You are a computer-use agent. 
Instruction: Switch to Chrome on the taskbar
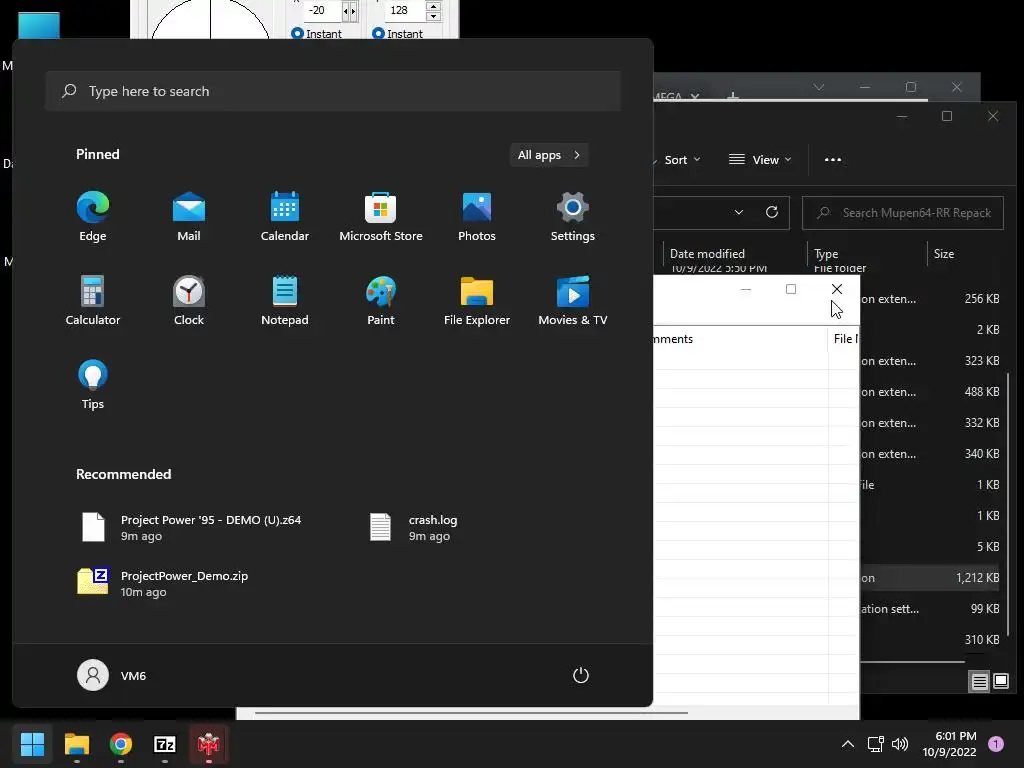coord(121,744)
